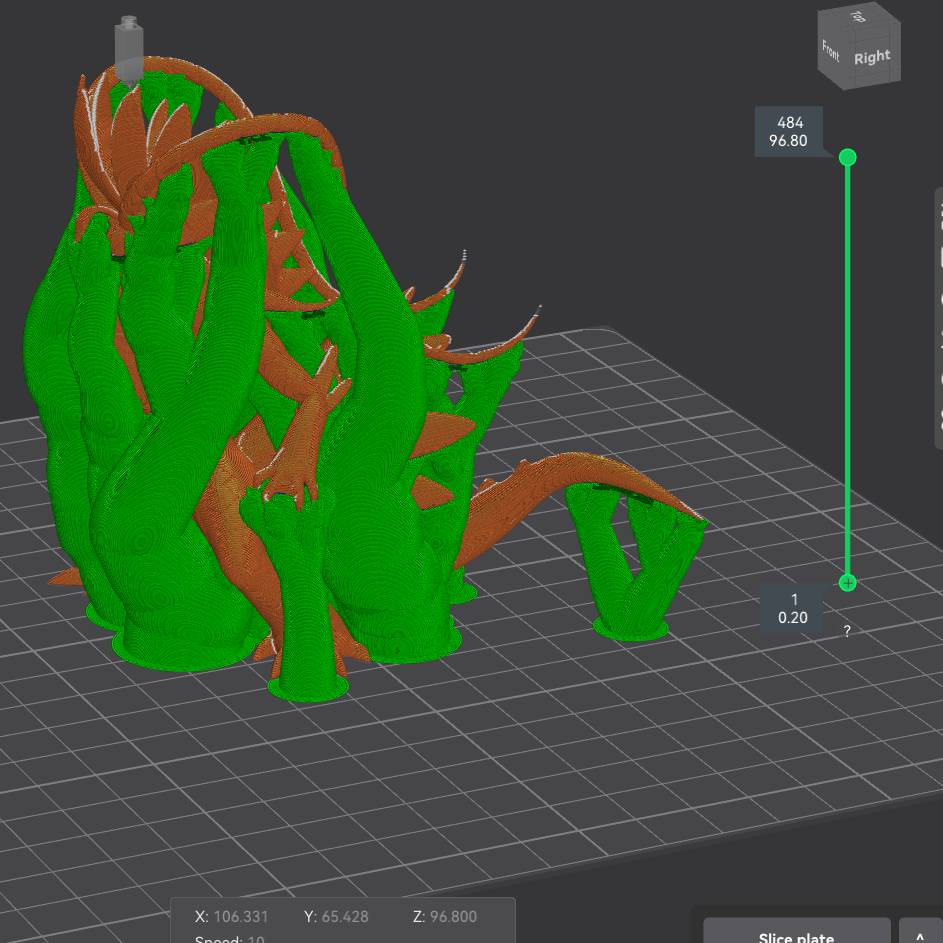
Task: Click the Slice plate button
Action: 796,931
